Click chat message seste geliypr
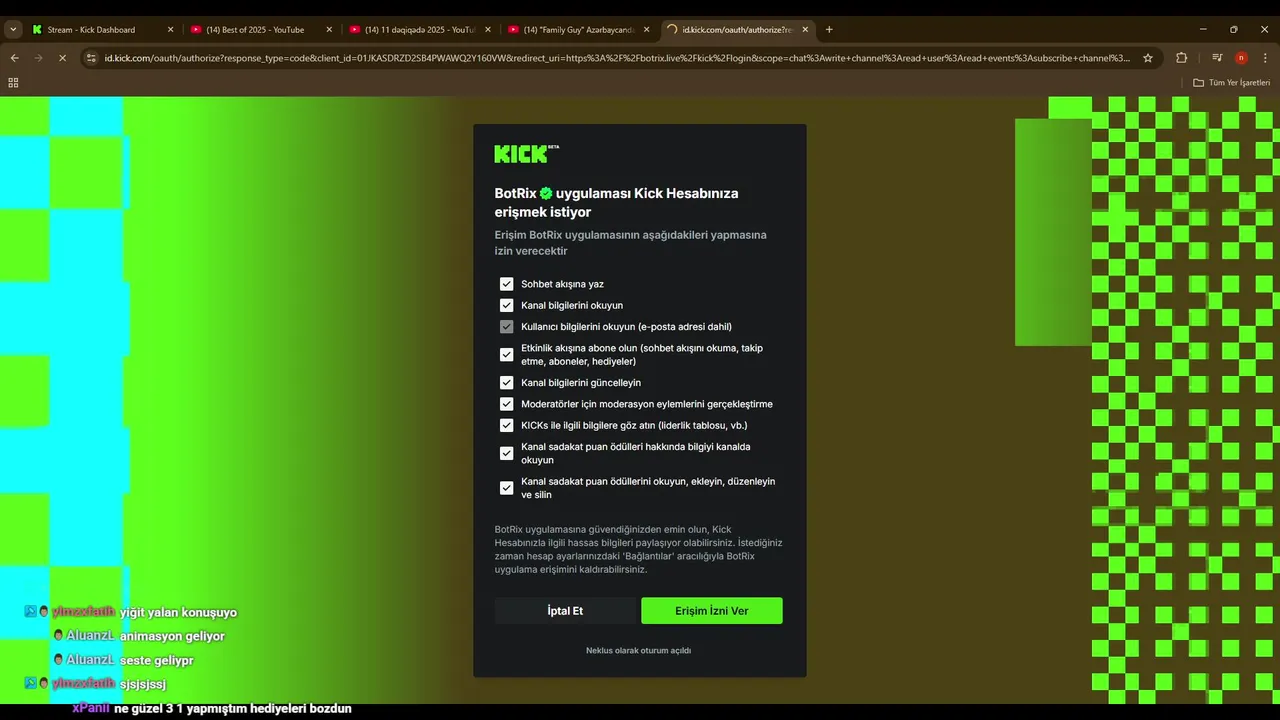Image resolution: width=1280 pixels, height=720 pixels. tap(157, 660)
